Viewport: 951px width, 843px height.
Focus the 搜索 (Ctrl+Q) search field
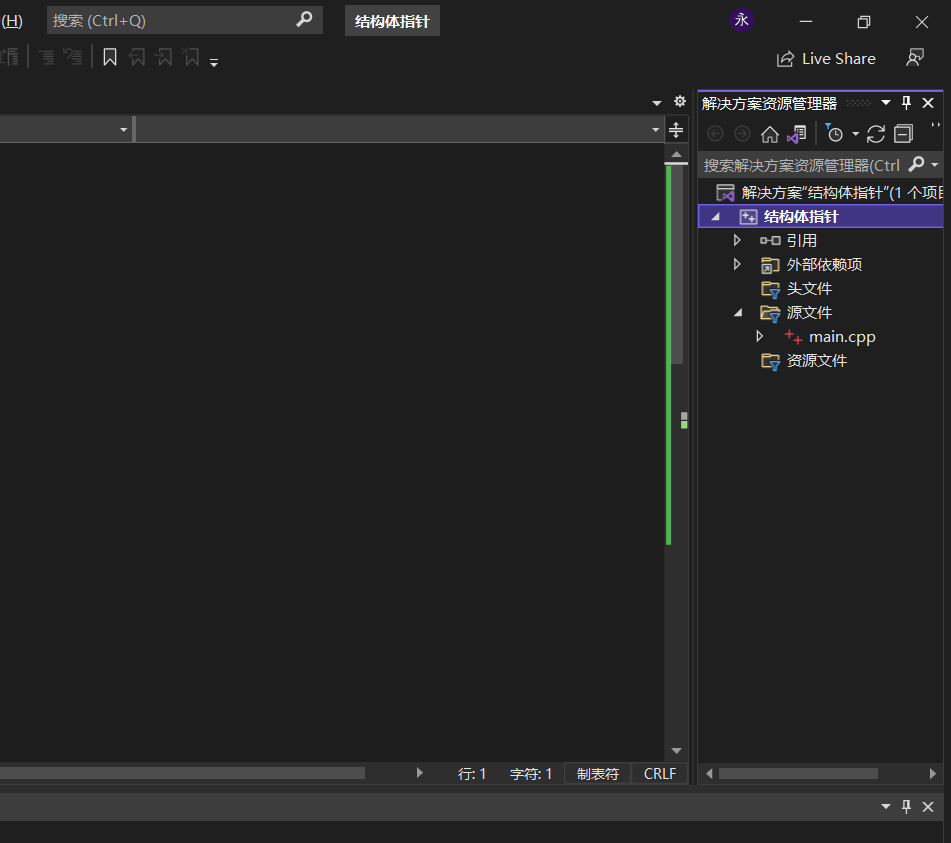184,20
